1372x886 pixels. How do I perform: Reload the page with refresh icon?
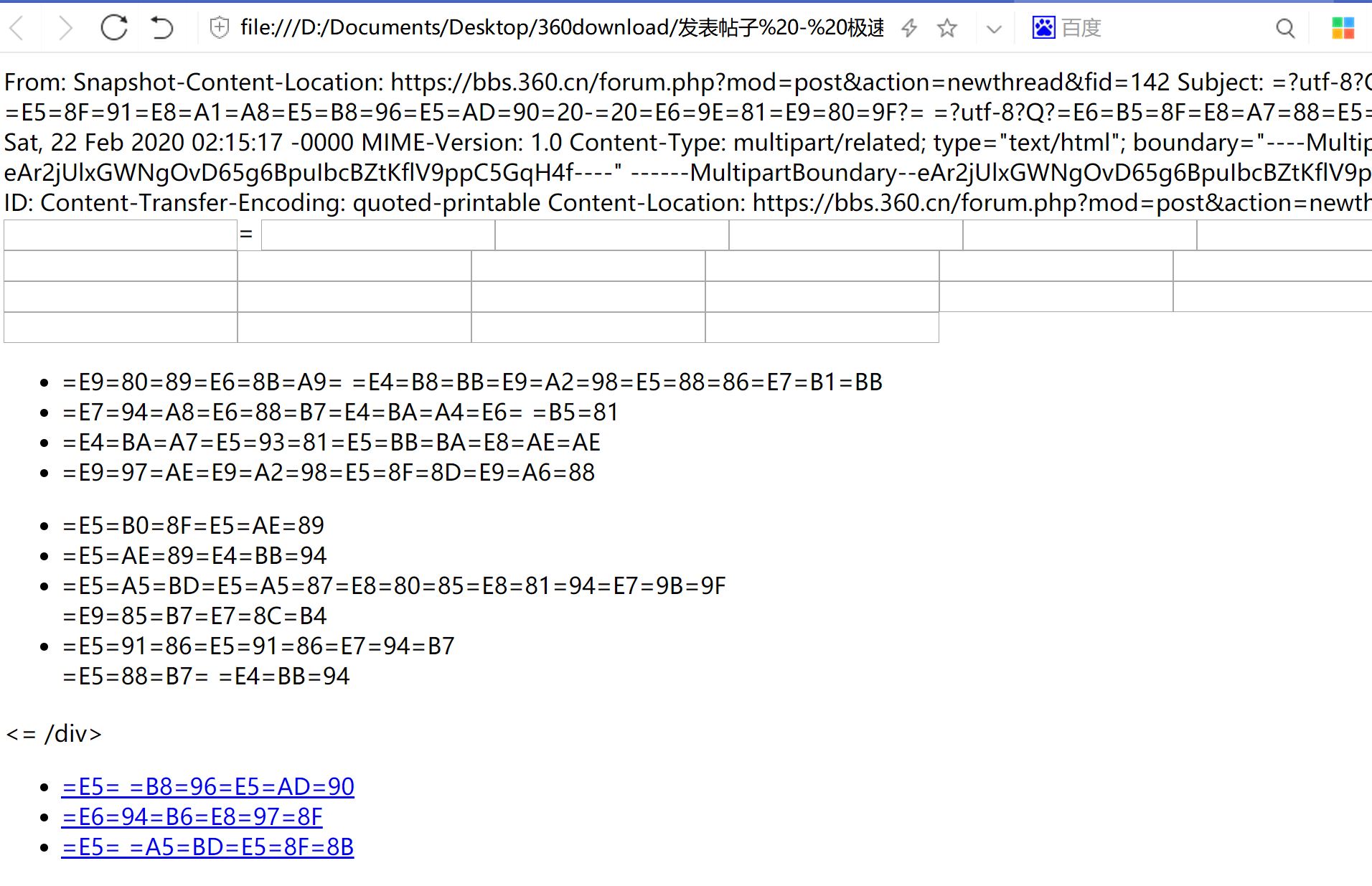pyautogui.click(x=114, y=28)
